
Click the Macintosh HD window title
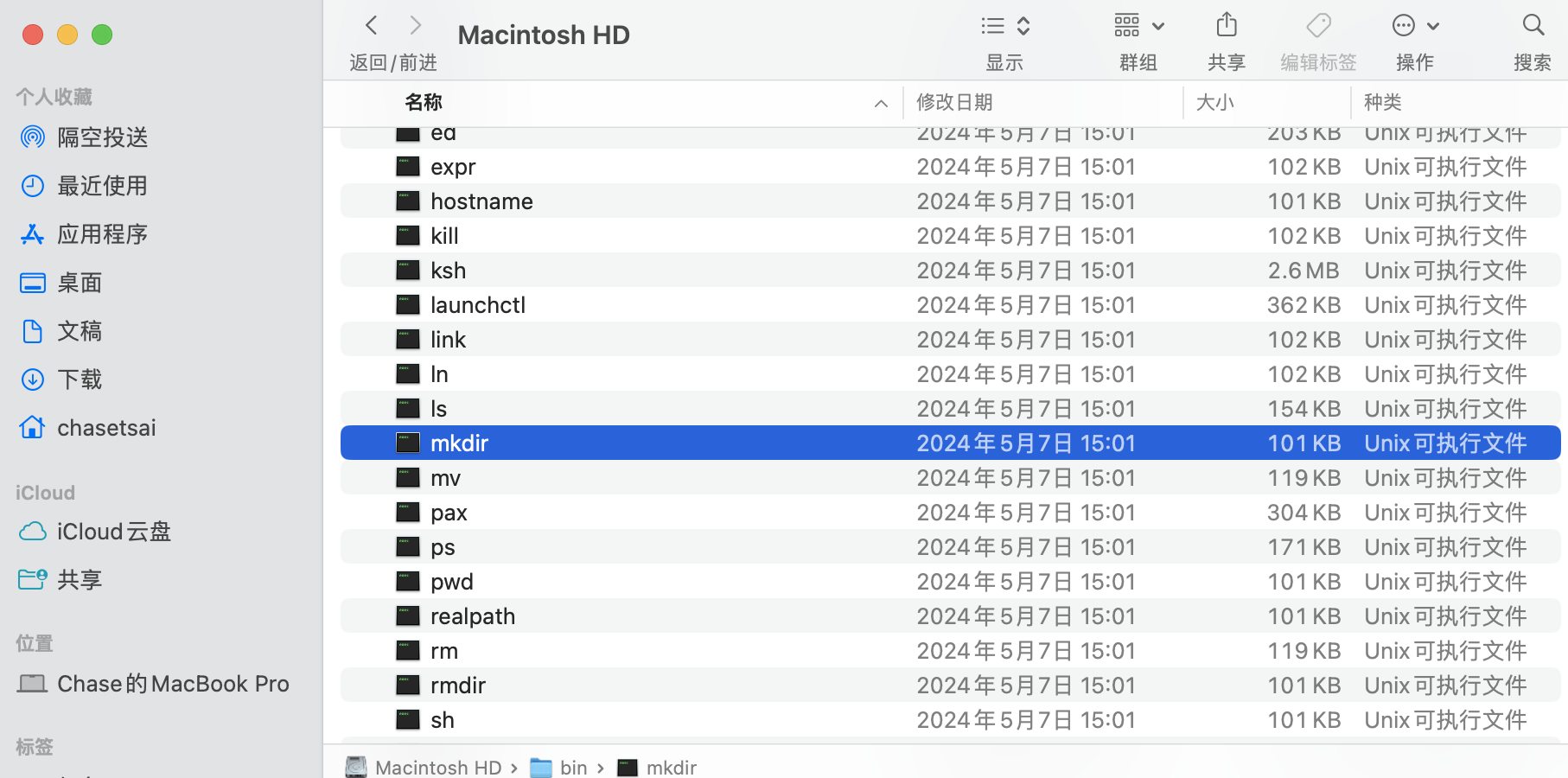[544, 35]
